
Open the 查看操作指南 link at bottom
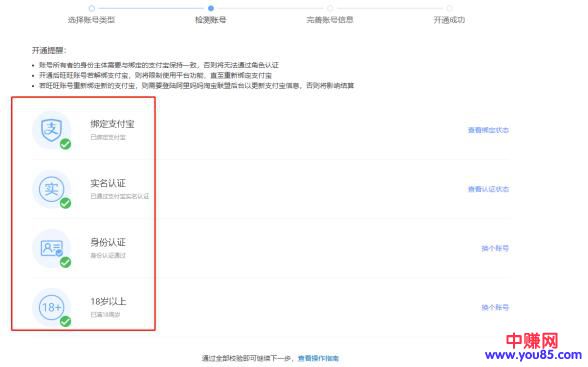(x=318, y=358)
